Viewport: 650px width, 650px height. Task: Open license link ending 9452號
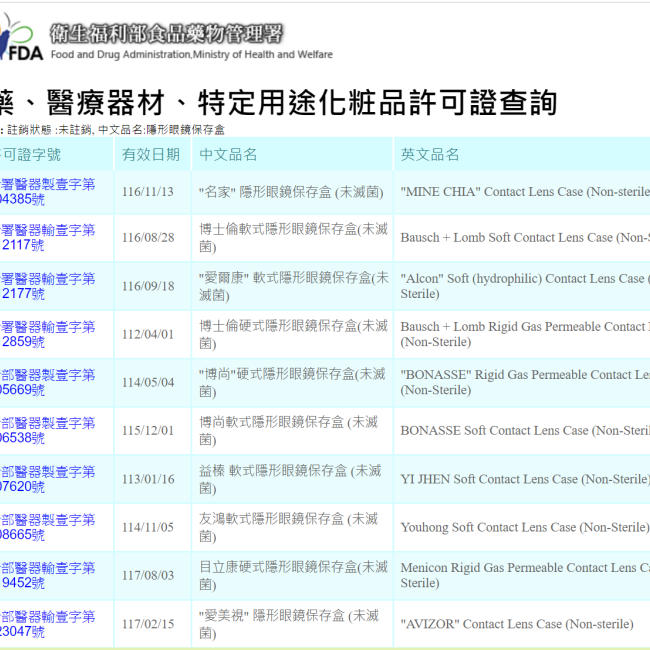pyautogui.click(x=47, y=575)
